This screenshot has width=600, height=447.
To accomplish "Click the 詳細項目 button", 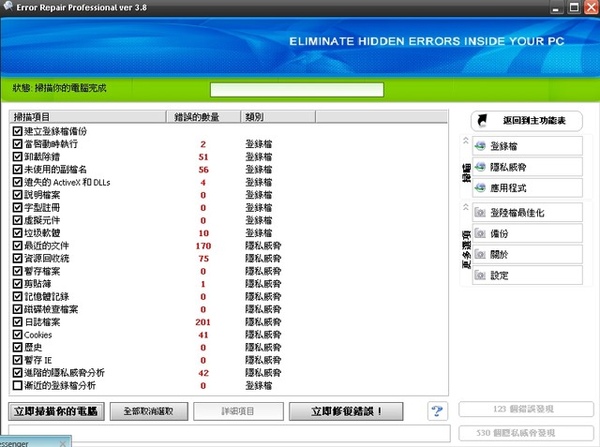I will (x=238, y=411).
